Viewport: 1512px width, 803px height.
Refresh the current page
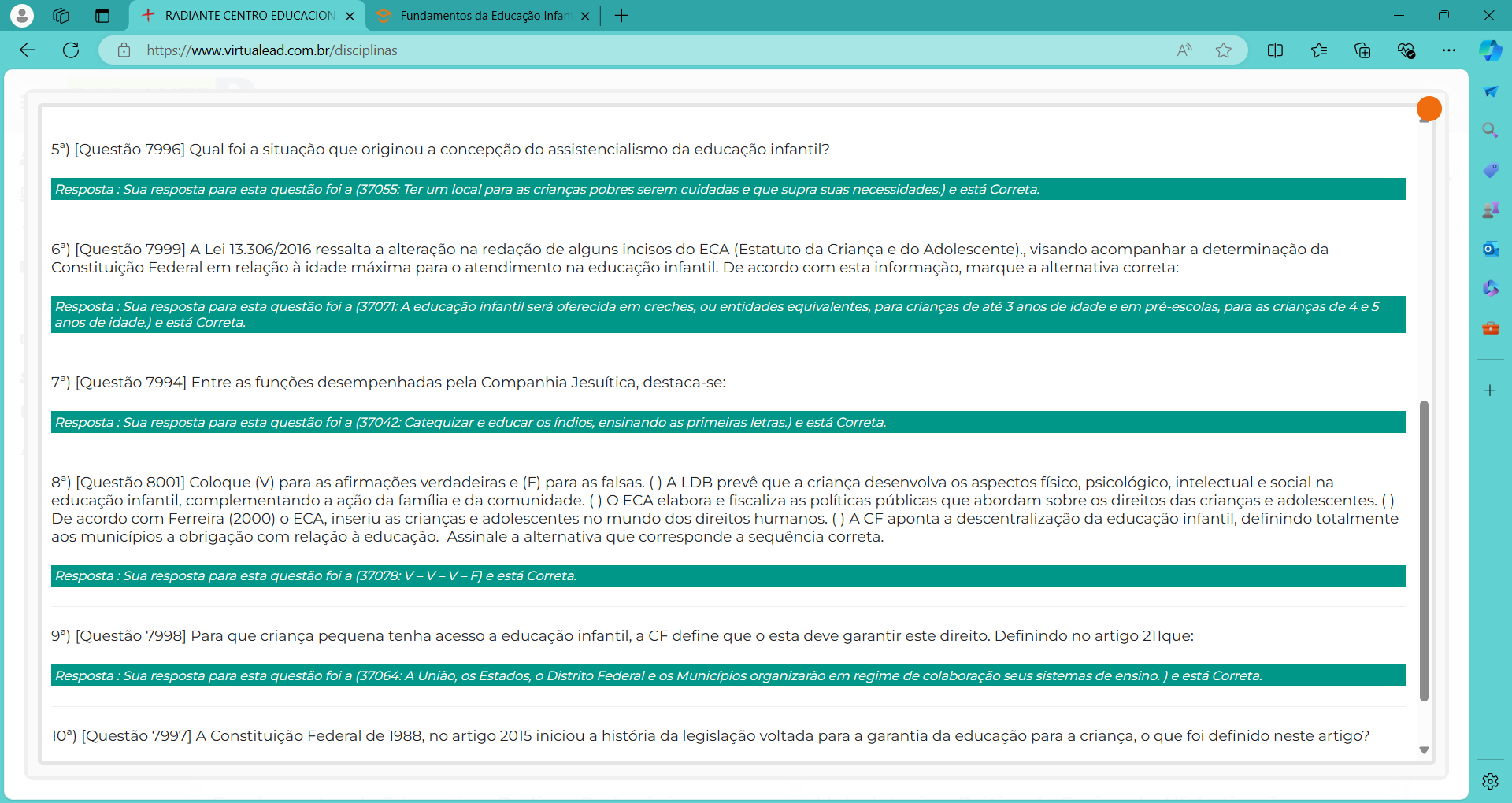point(71,50)
